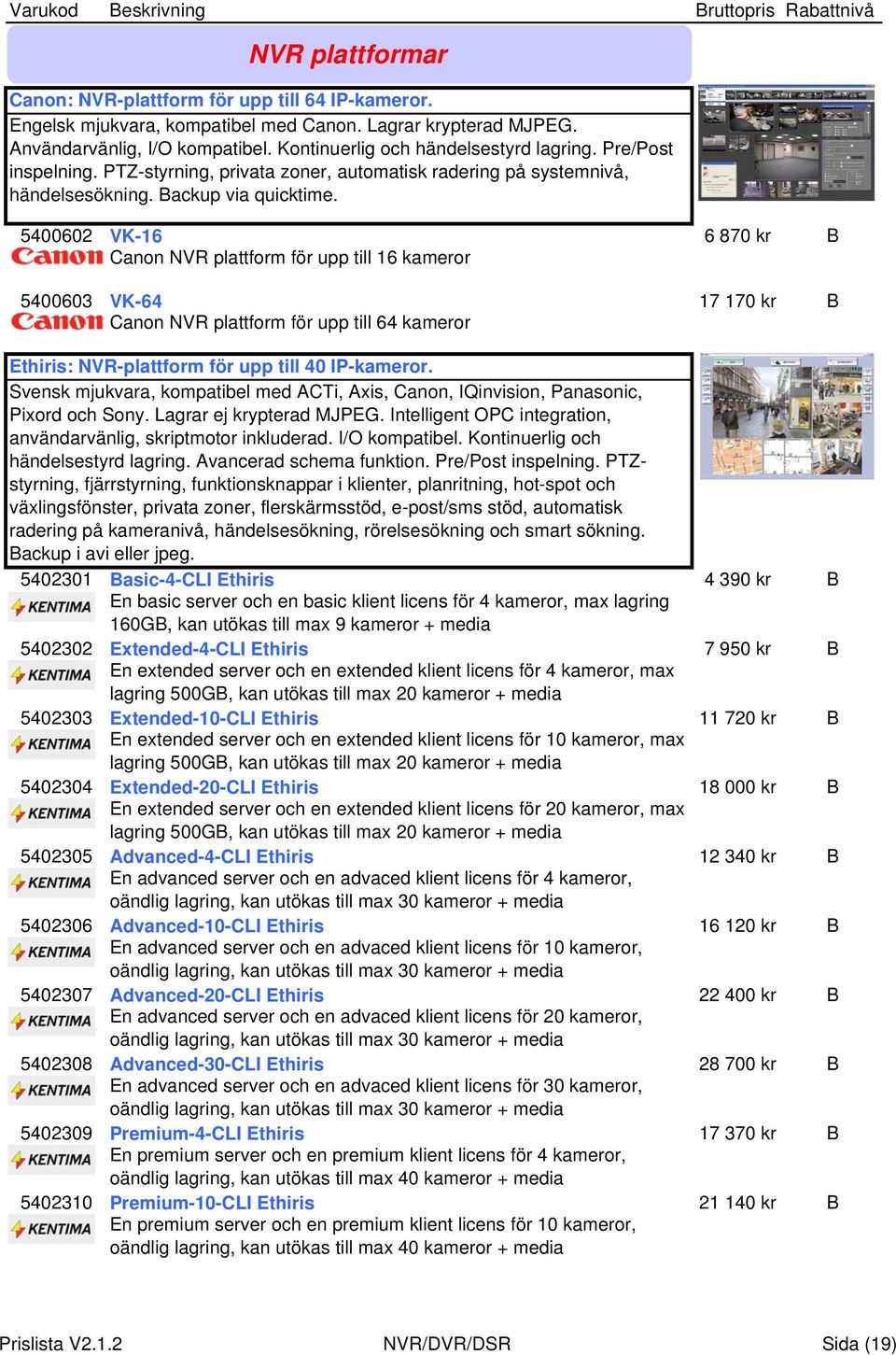
Task: Click the Kentima logo for item 5402310
Action: coord(51,1229)
